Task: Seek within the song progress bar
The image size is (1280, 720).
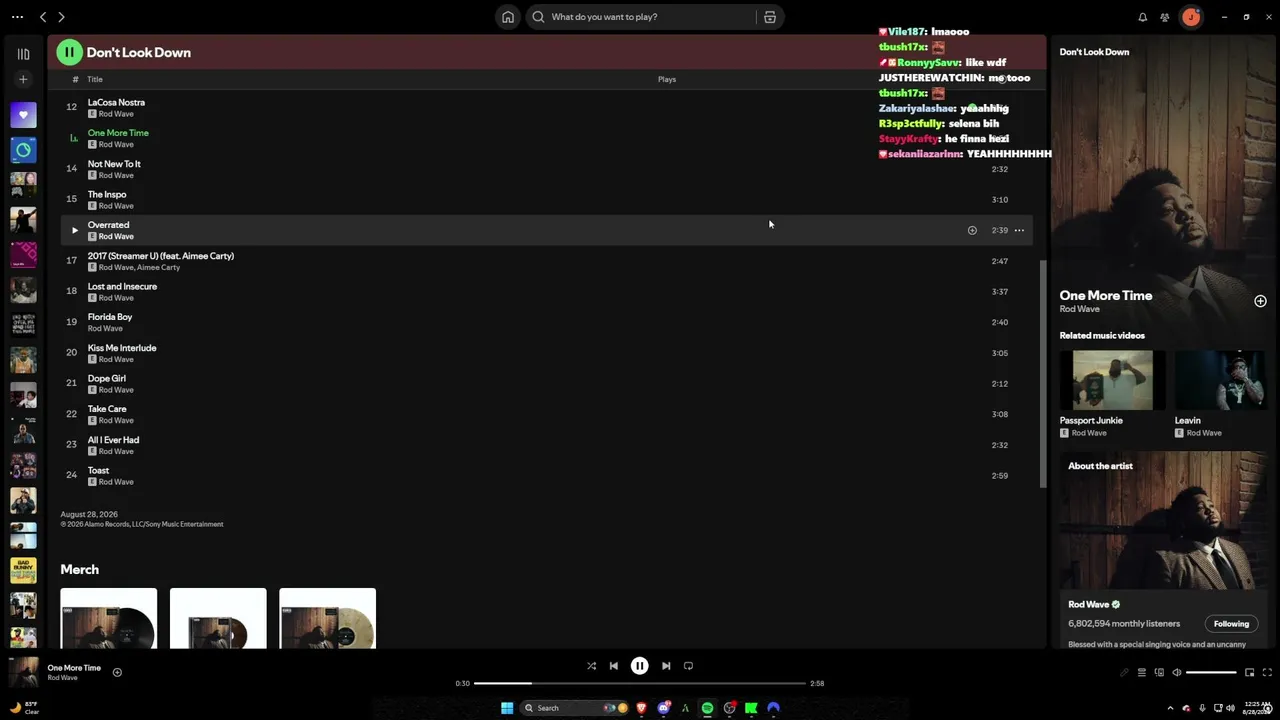Action: click(640, 683)
